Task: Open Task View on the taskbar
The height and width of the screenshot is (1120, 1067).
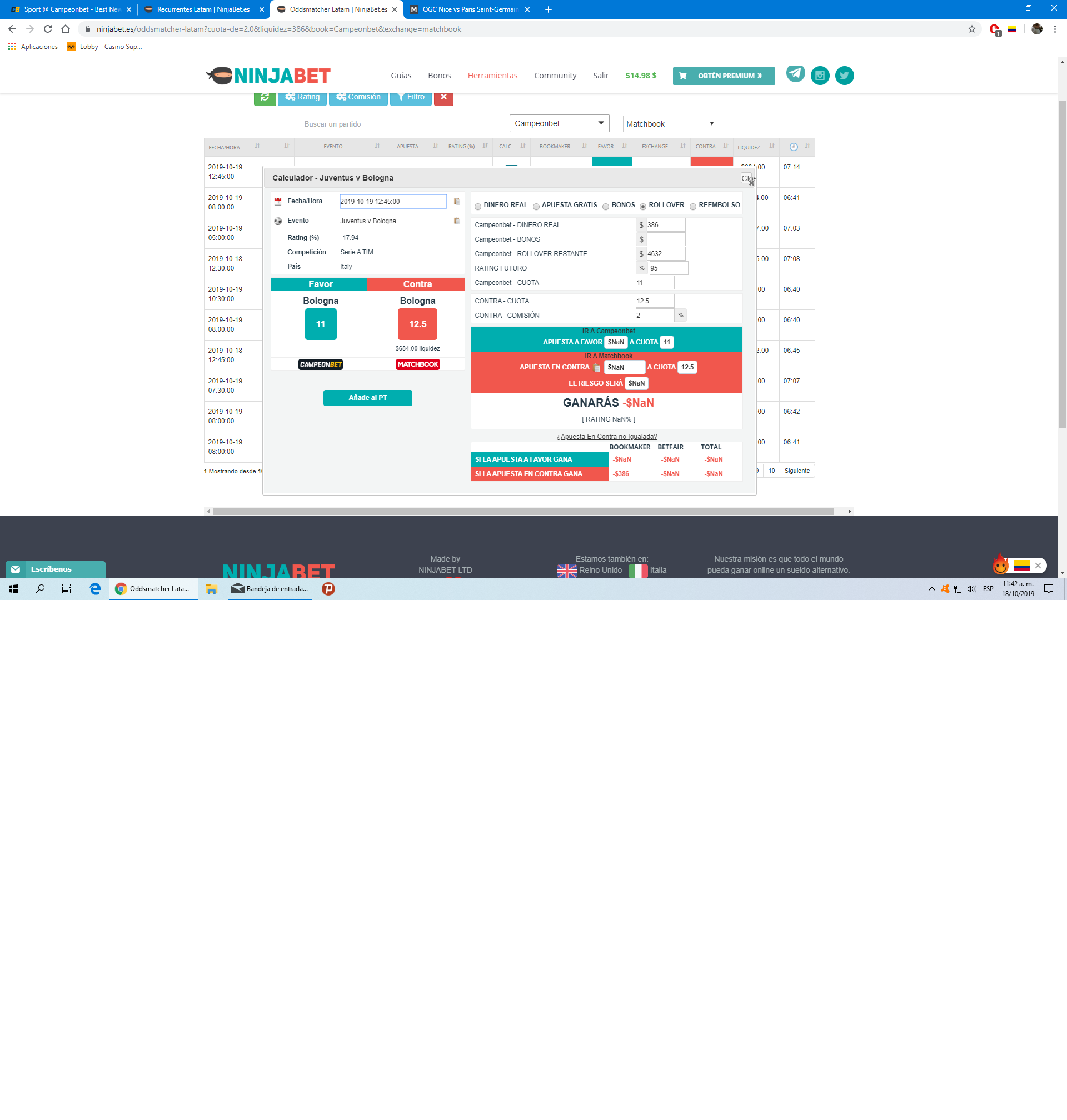Action: (67, 589)
